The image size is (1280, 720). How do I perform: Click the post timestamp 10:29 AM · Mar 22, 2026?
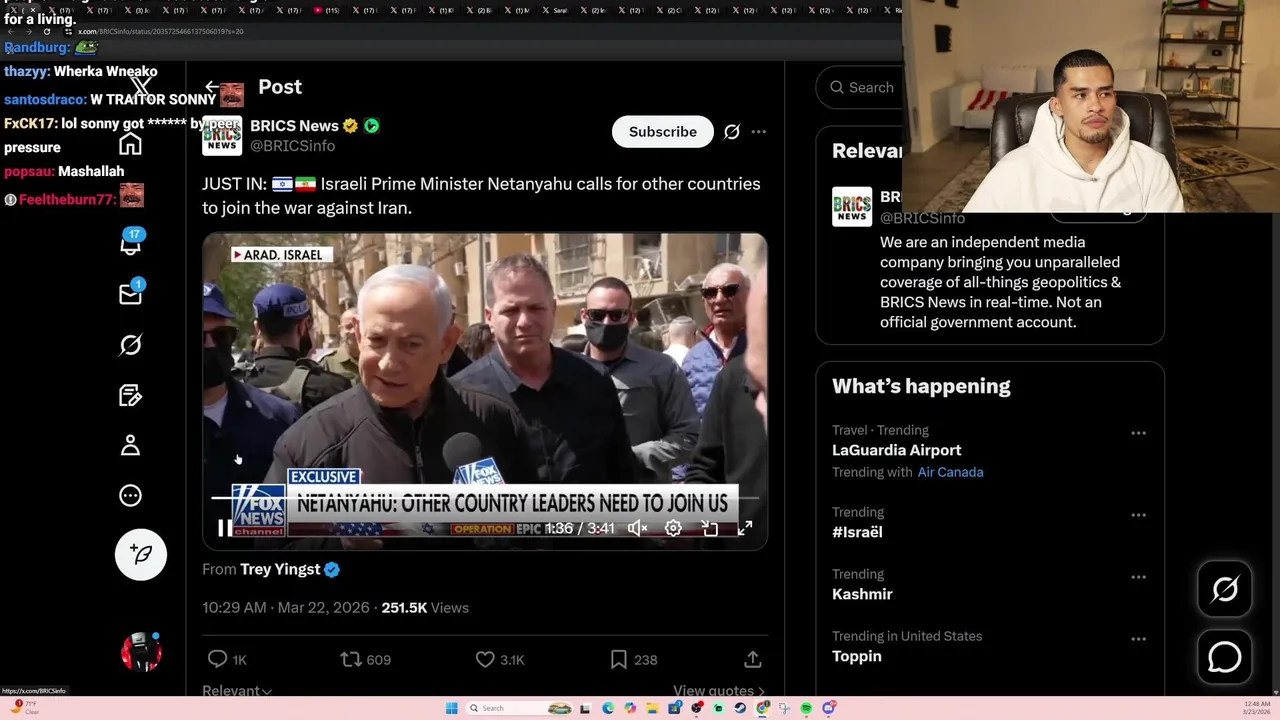click(285, 607)
